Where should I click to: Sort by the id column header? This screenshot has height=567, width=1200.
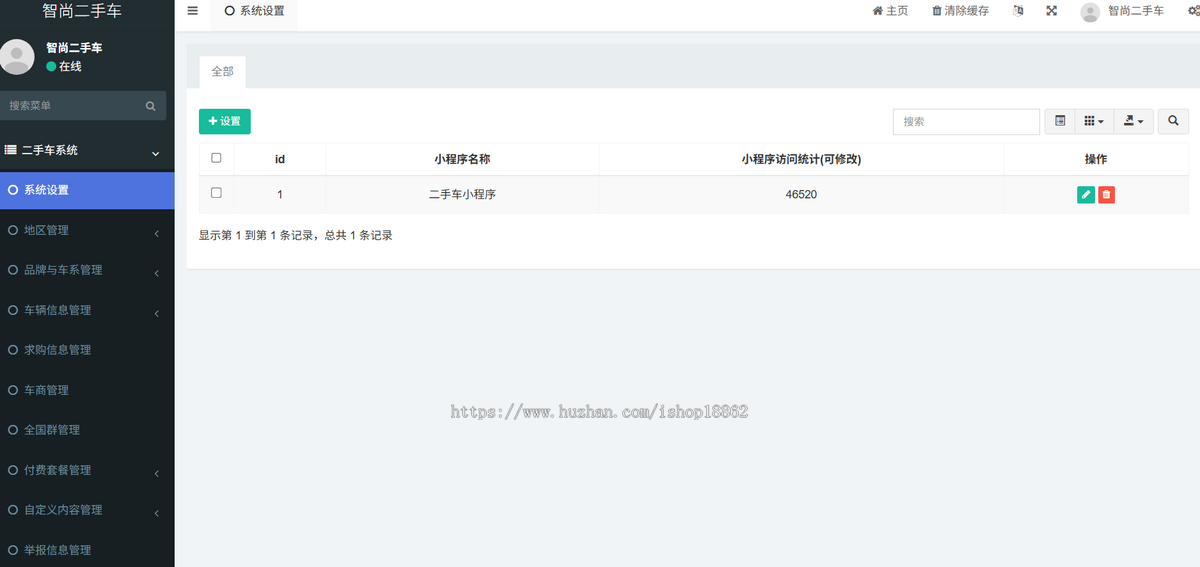click(x=280, y=159)
